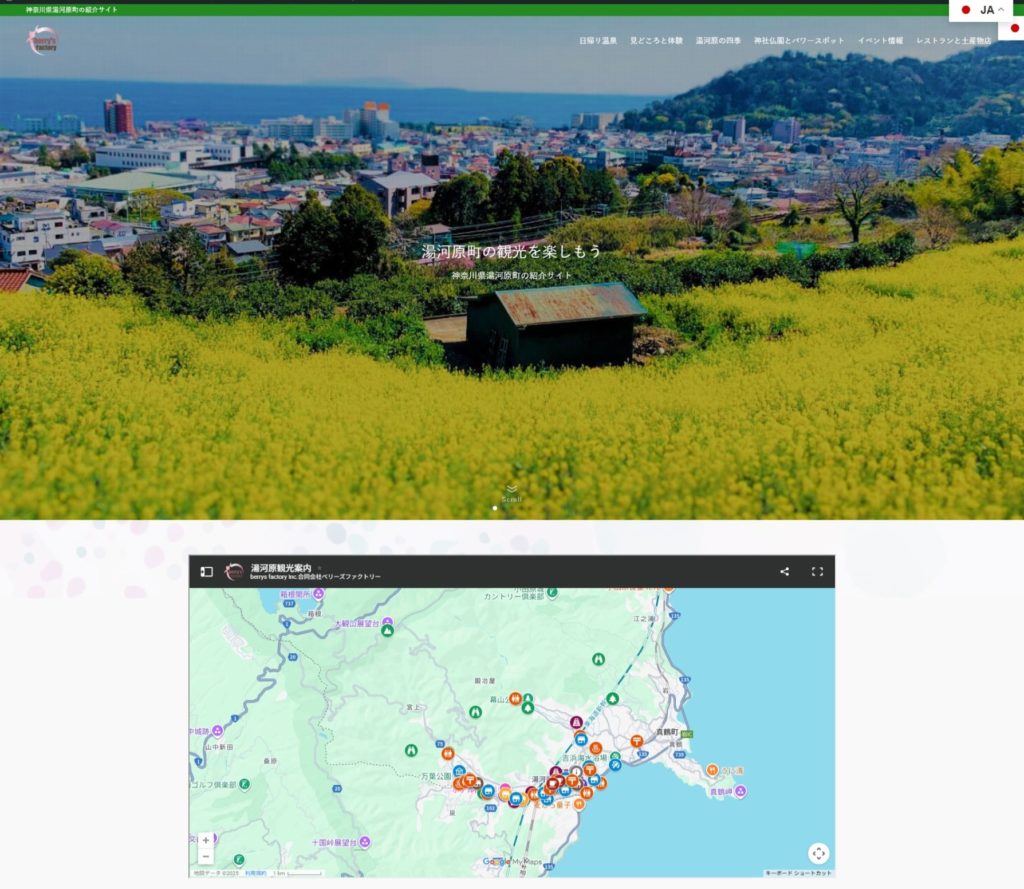The width and height of the screenshot is (1024, 889).
Task: Click the 大観山展望台 green mountain marker
Action: (x=388, y=630)
